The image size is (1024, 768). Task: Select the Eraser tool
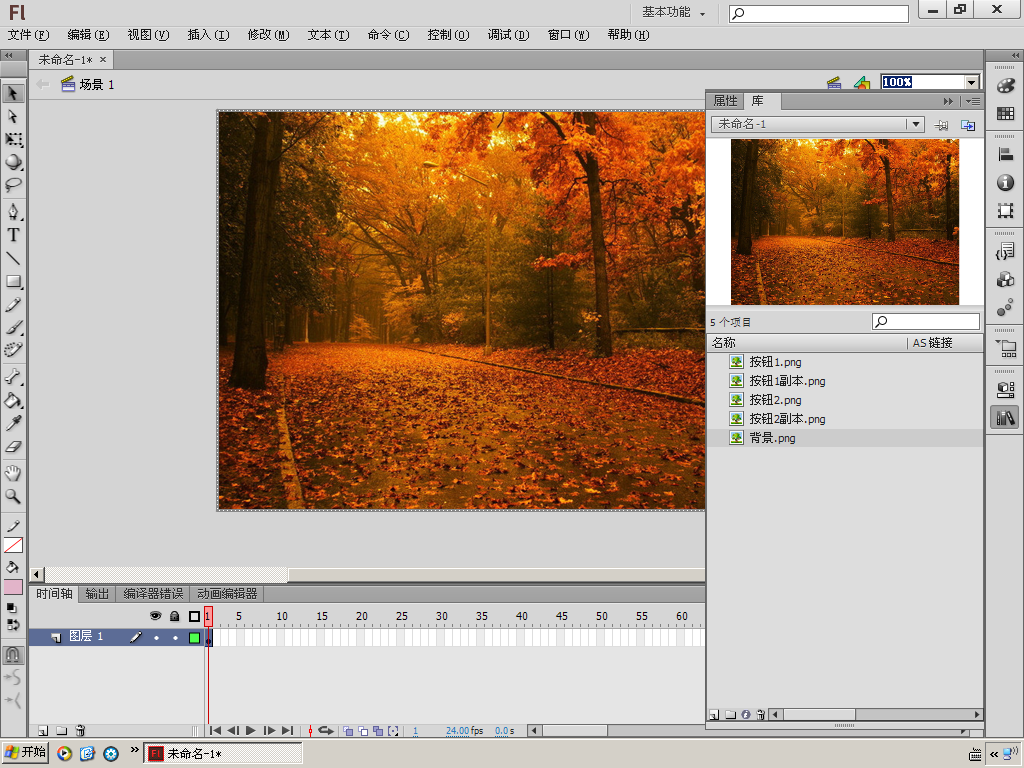(12, 447)
